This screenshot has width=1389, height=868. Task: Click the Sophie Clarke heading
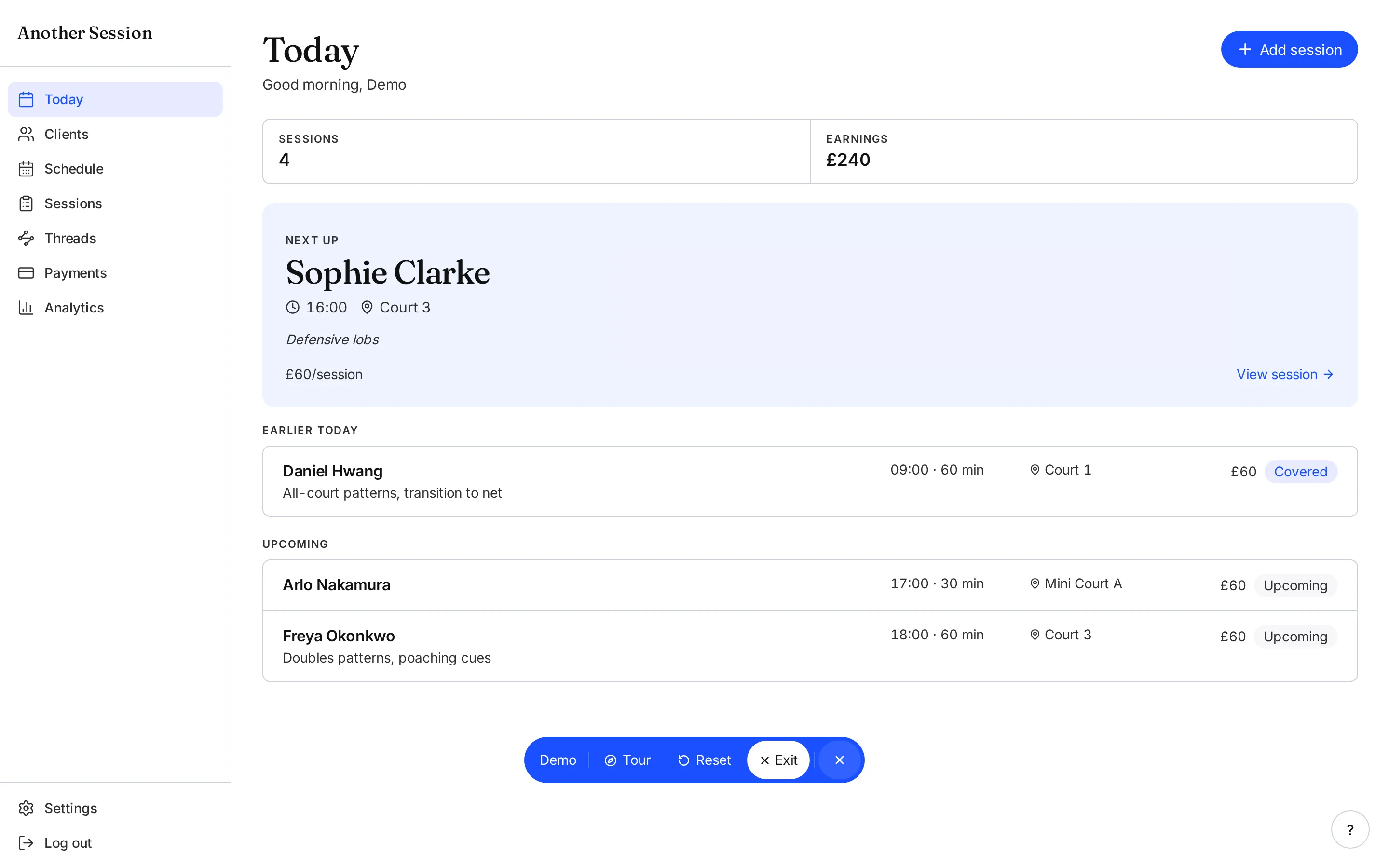(x=388, y=272)
